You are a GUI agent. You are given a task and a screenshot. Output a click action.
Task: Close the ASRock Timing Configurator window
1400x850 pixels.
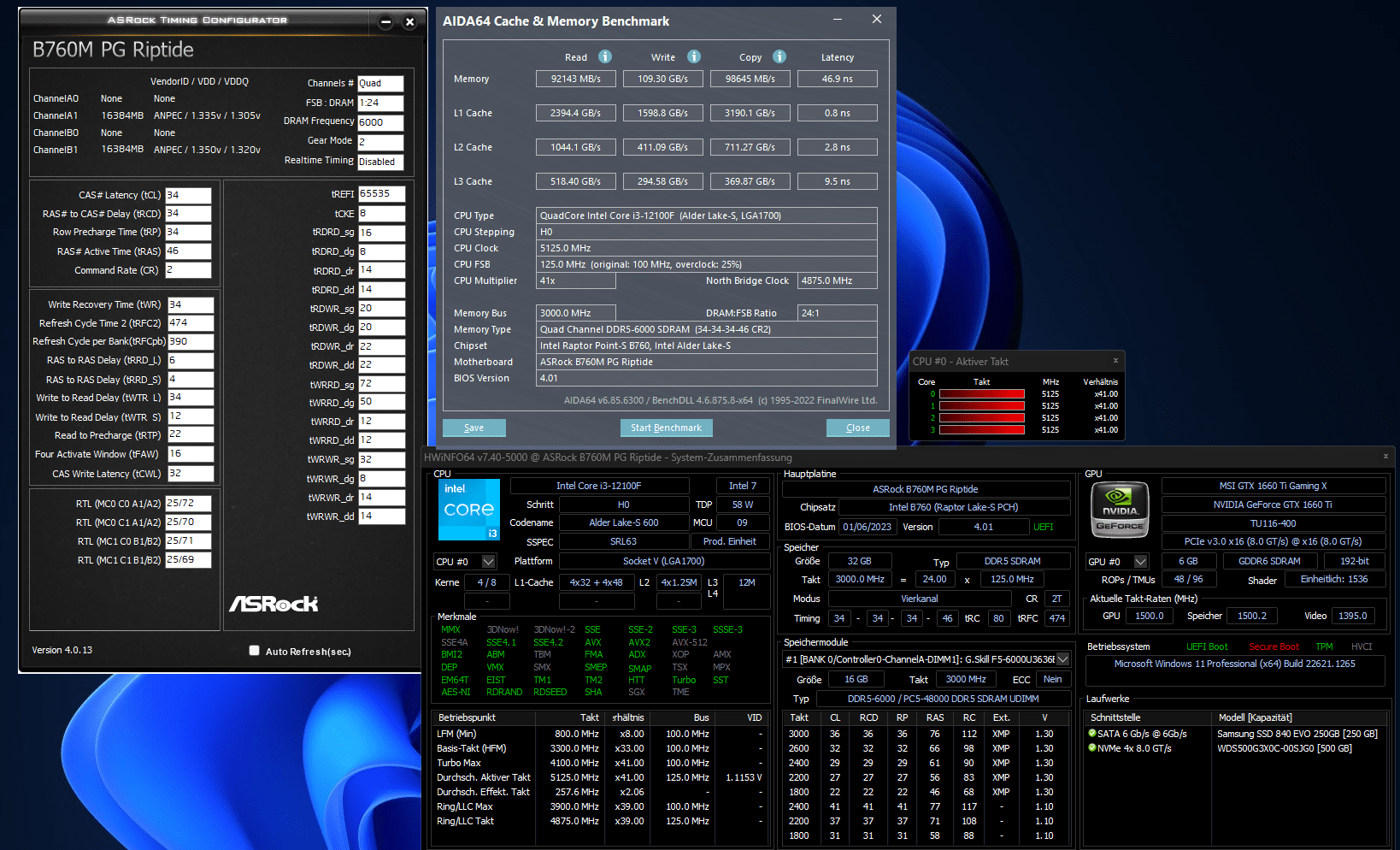point(409,22)
